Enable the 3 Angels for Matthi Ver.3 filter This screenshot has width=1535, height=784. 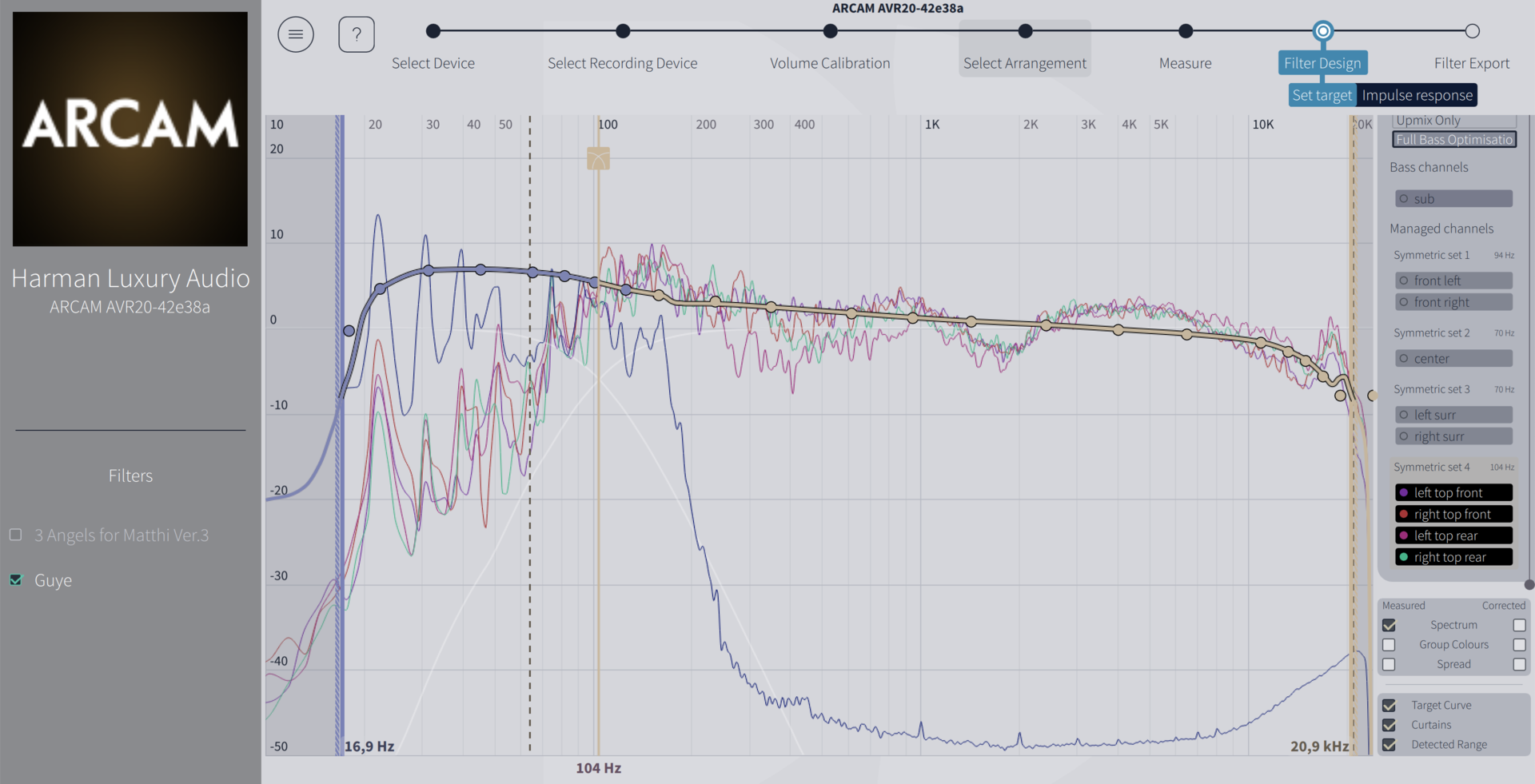(16, 535)
